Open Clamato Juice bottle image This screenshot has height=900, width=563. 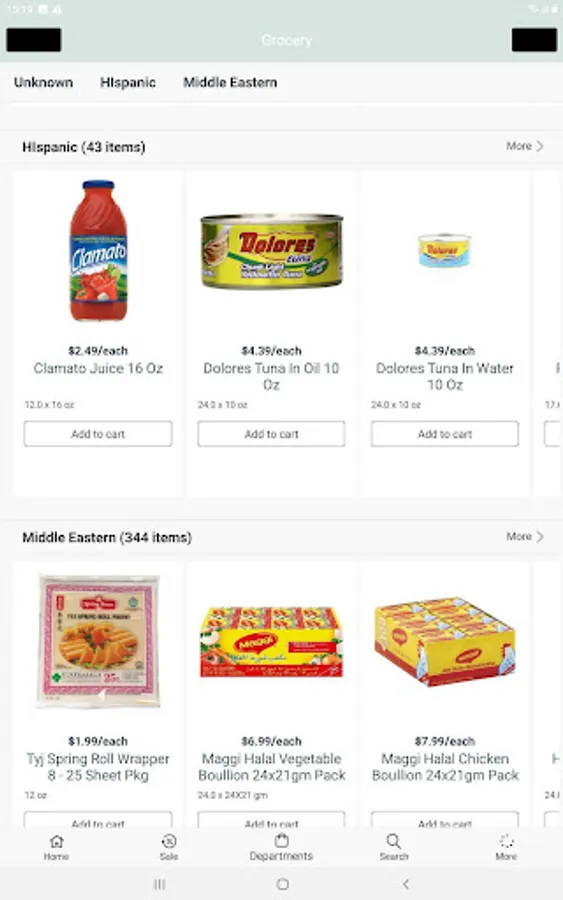(98, 251)
